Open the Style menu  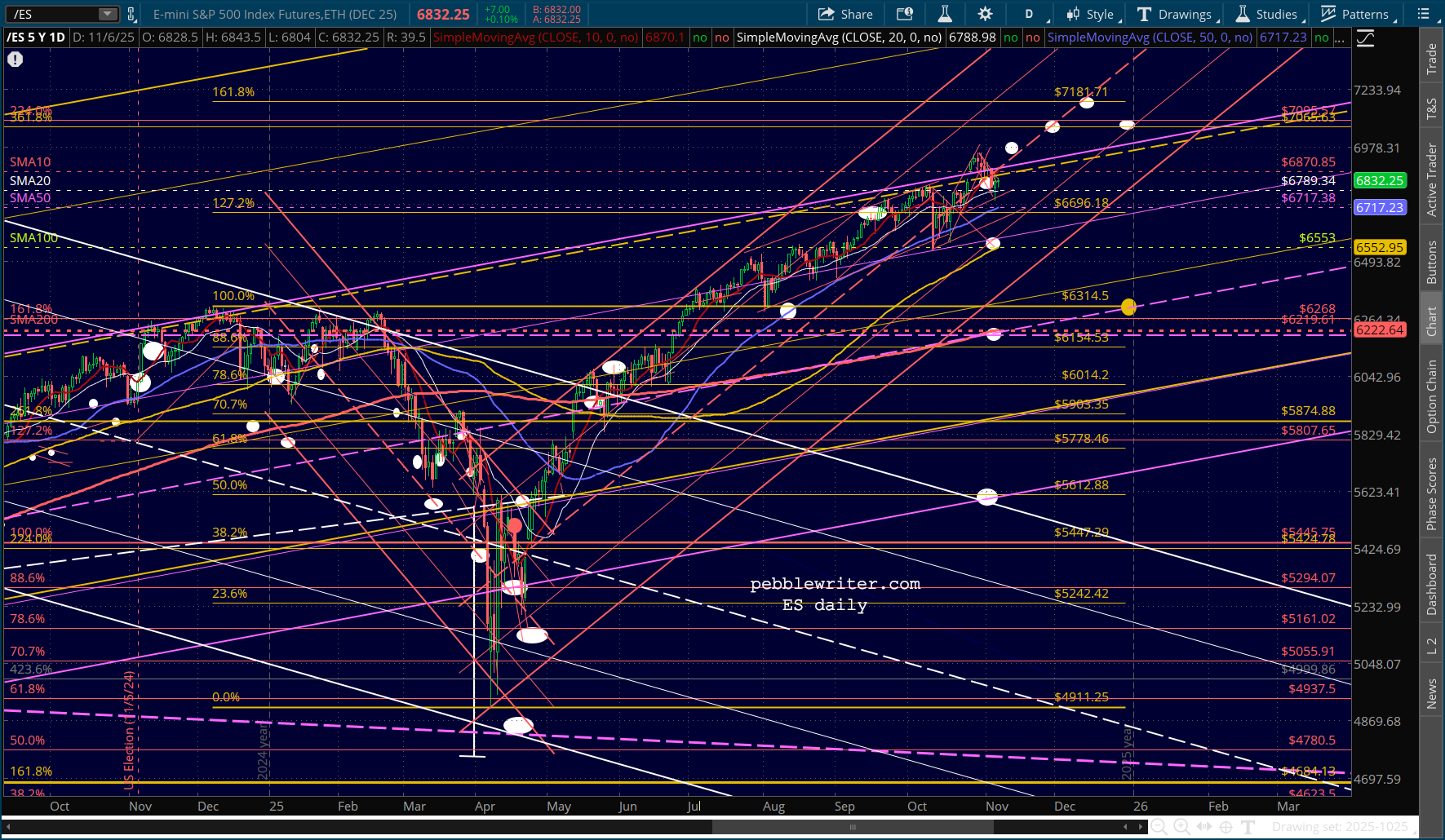coord(1093,14)
